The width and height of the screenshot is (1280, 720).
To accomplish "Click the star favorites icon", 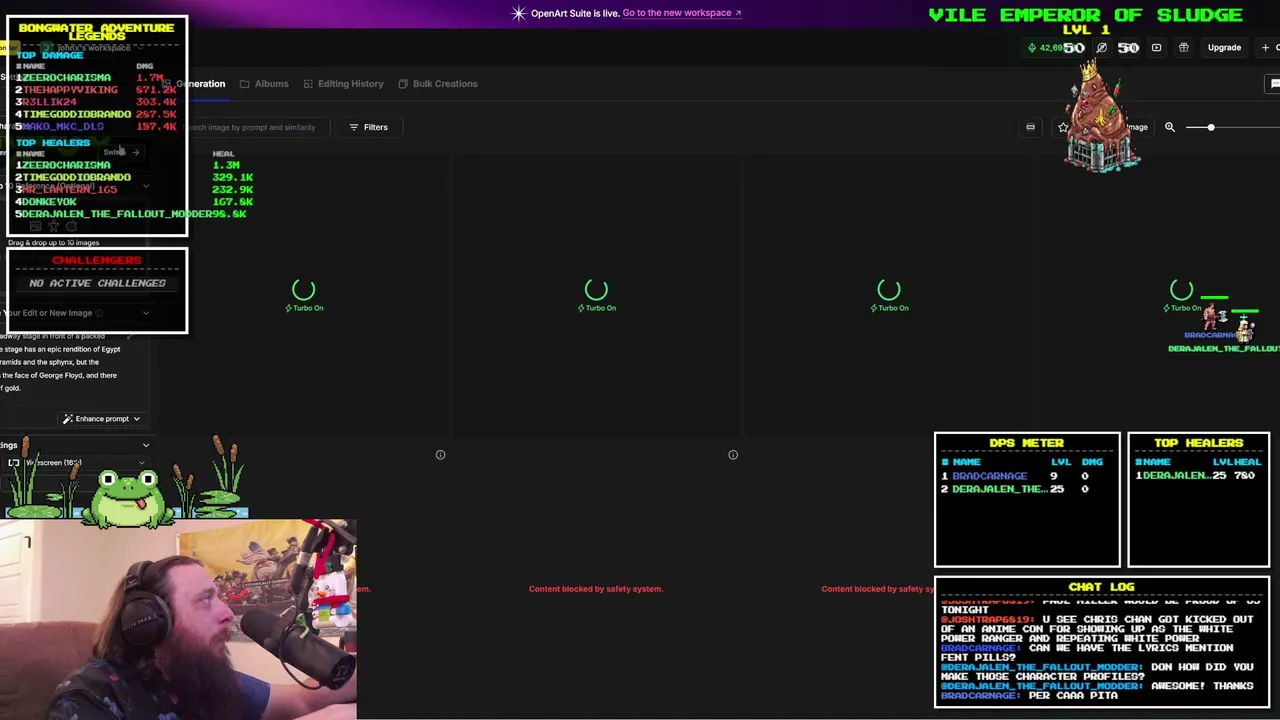I will click(1063, 127).
